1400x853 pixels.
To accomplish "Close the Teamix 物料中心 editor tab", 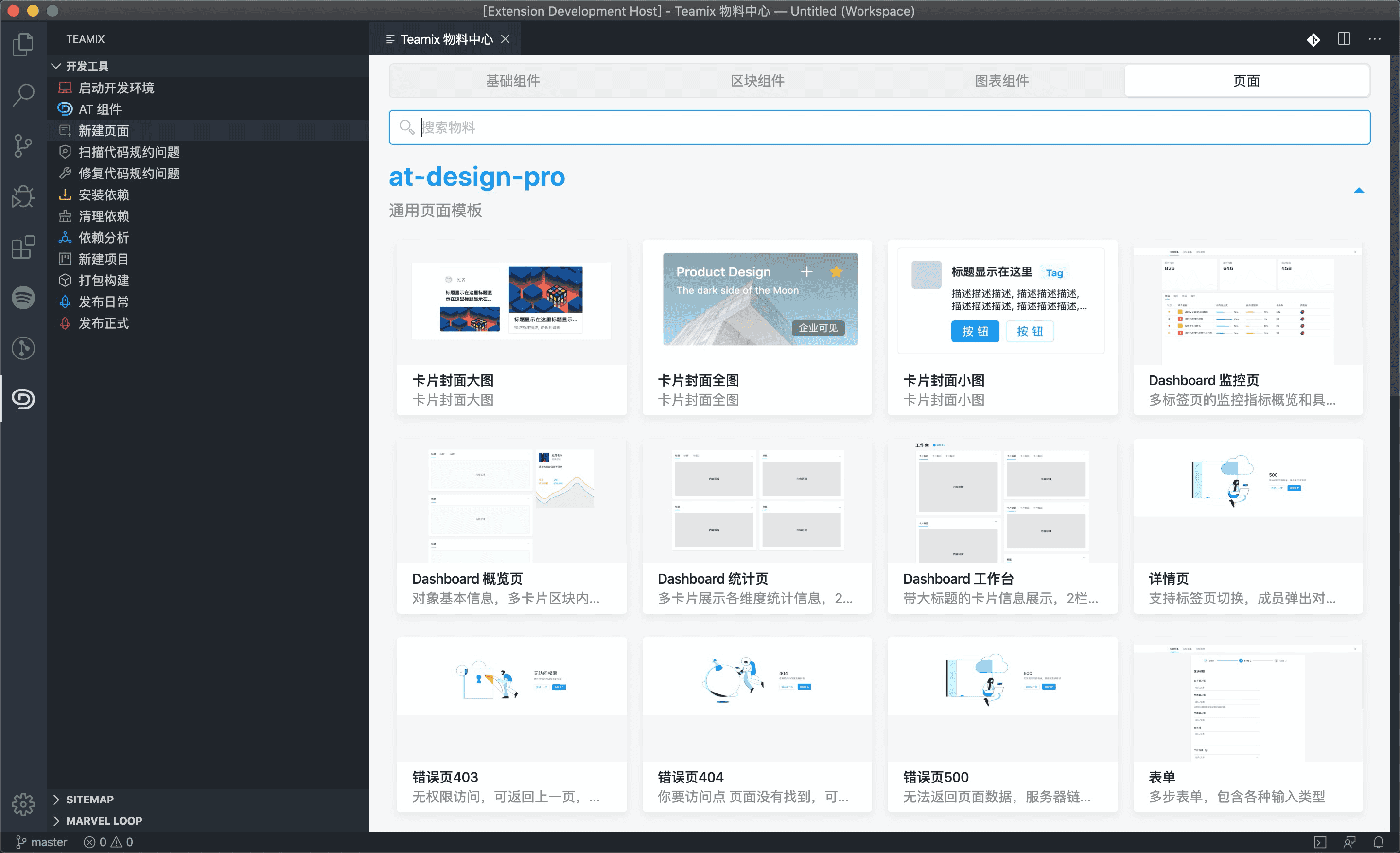I will pos(505,39).
